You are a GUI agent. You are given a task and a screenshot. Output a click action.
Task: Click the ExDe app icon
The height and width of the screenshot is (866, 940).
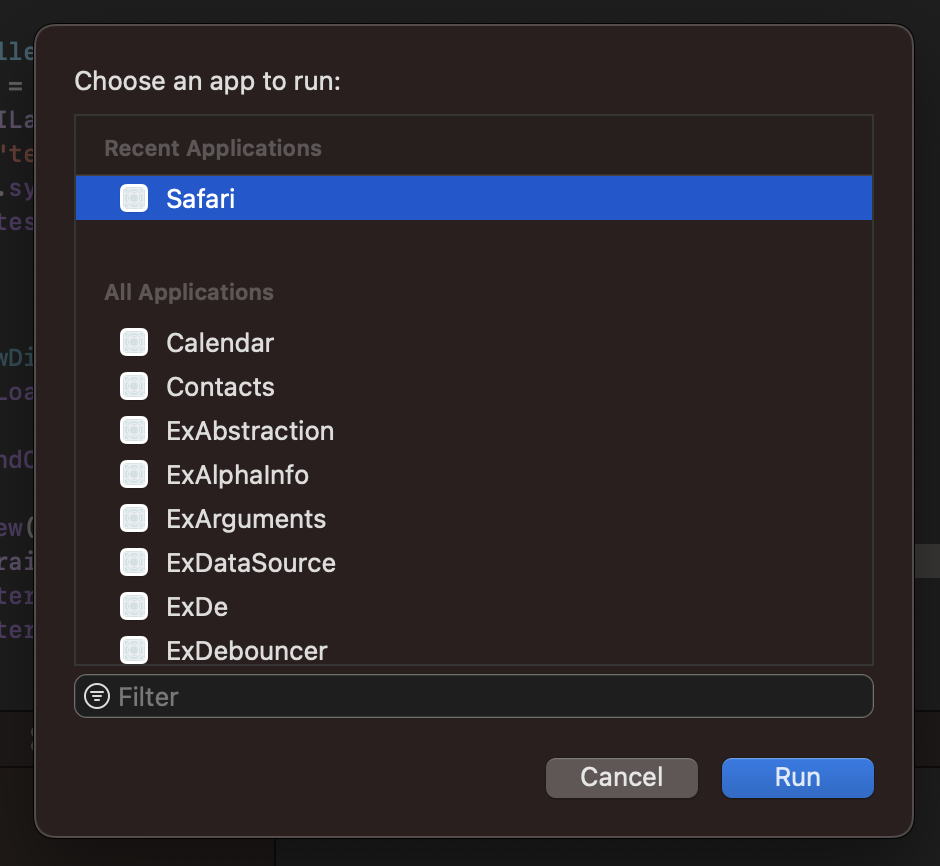pos(134,606)
